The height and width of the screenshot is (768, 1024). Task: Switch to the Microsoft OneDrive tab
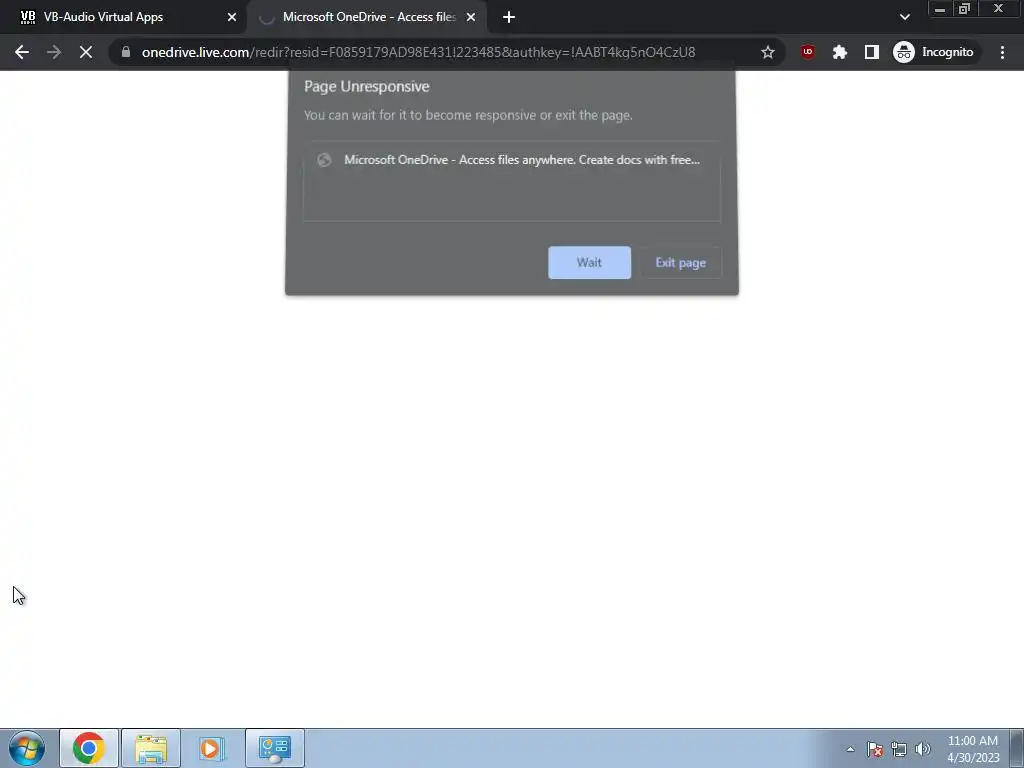pos(369,17)
